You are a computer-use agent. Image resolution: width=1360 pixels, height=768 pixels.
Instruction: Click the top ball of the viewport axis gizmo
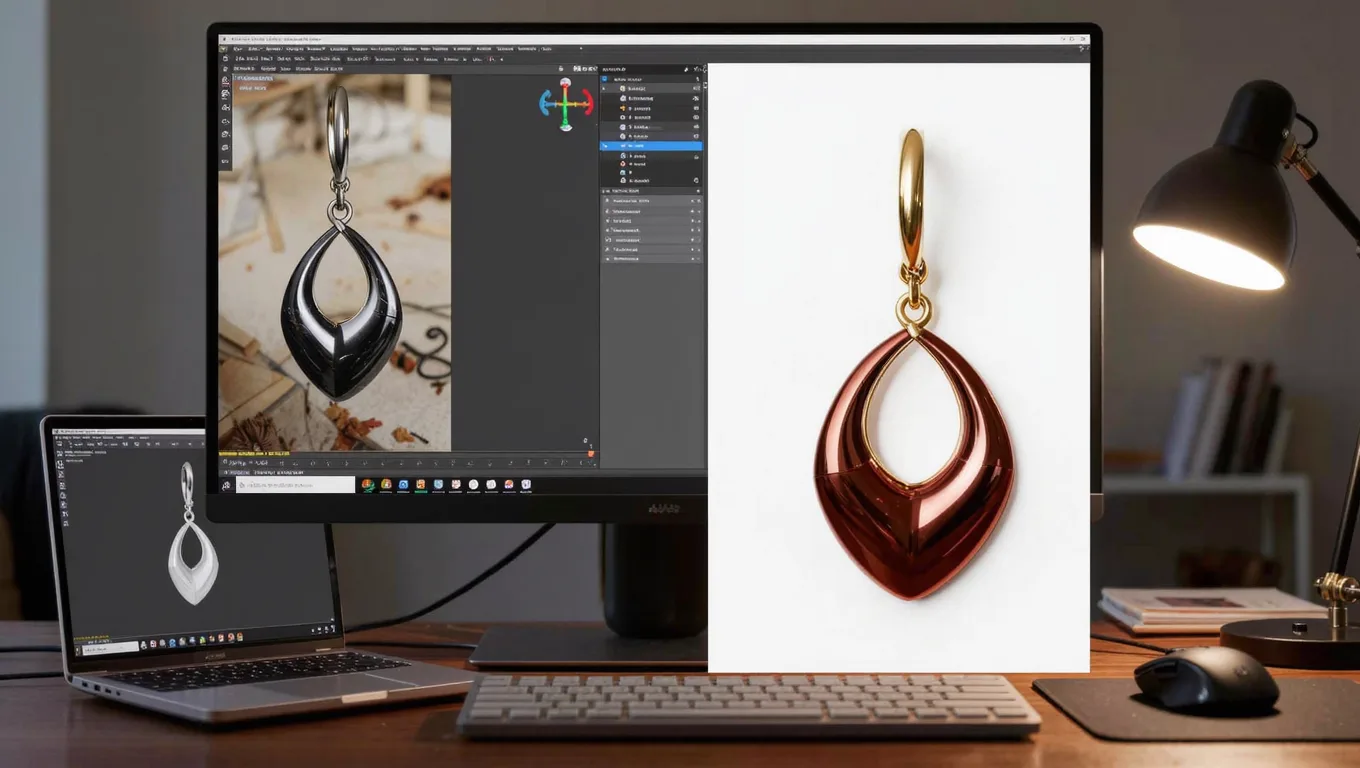566,83
